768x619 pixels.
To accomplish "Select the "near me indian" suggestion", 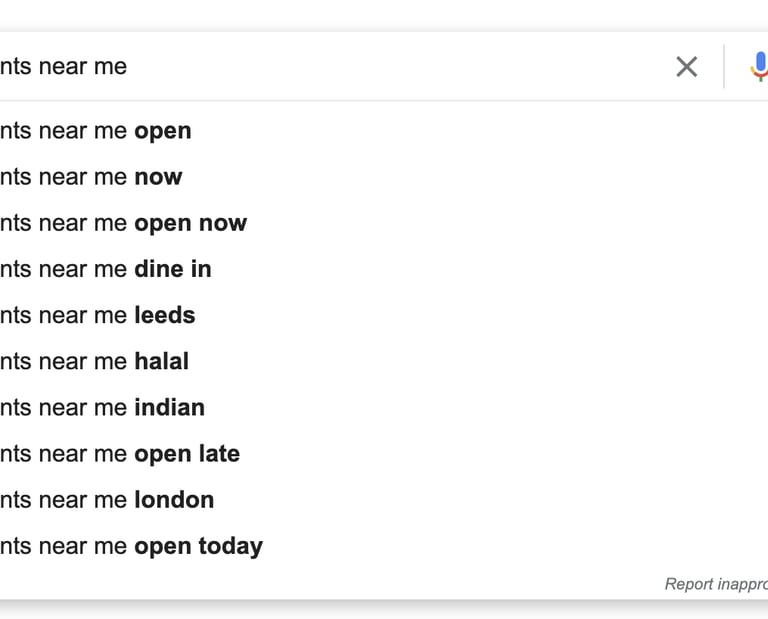I will click(103, 407).
